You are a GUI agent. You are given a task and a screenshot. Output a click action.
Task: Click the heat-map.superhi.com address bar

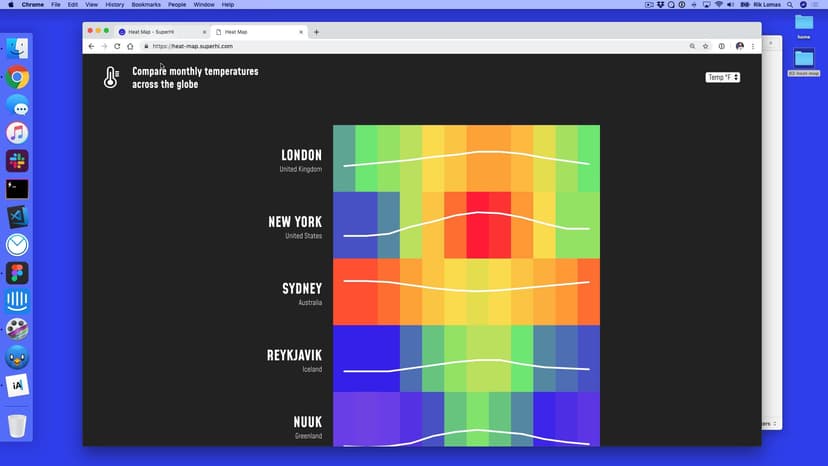tap(400, 46)
